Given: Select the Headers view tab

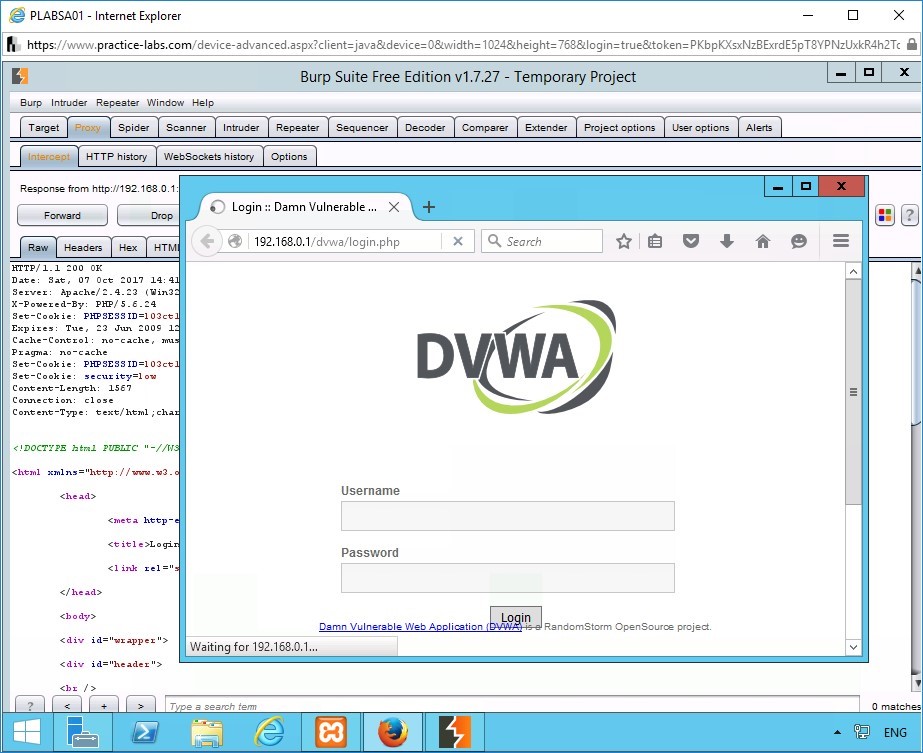Looking at the screenshot, I should 83,248.
